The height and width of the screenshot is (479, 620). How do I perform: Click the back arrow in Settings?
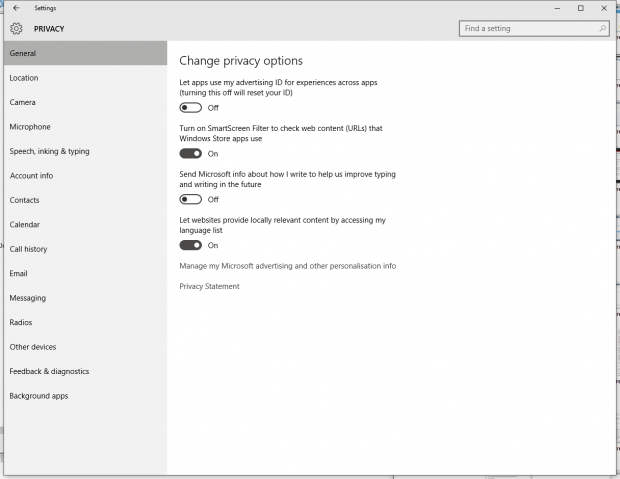tap(16, 8)
